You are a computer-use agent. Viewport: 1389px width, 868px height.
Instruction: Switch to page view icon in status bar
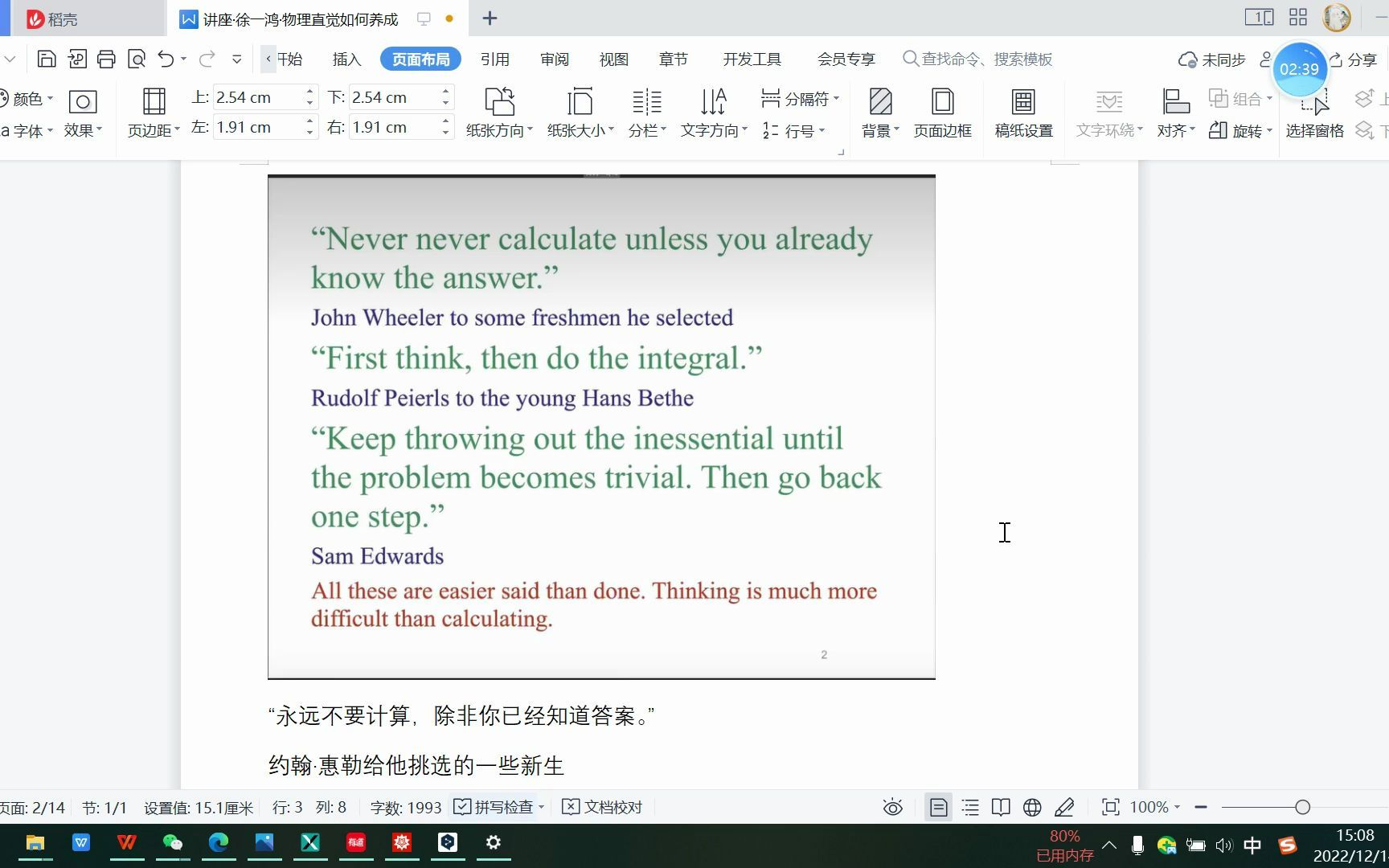(x=938, y=808)
